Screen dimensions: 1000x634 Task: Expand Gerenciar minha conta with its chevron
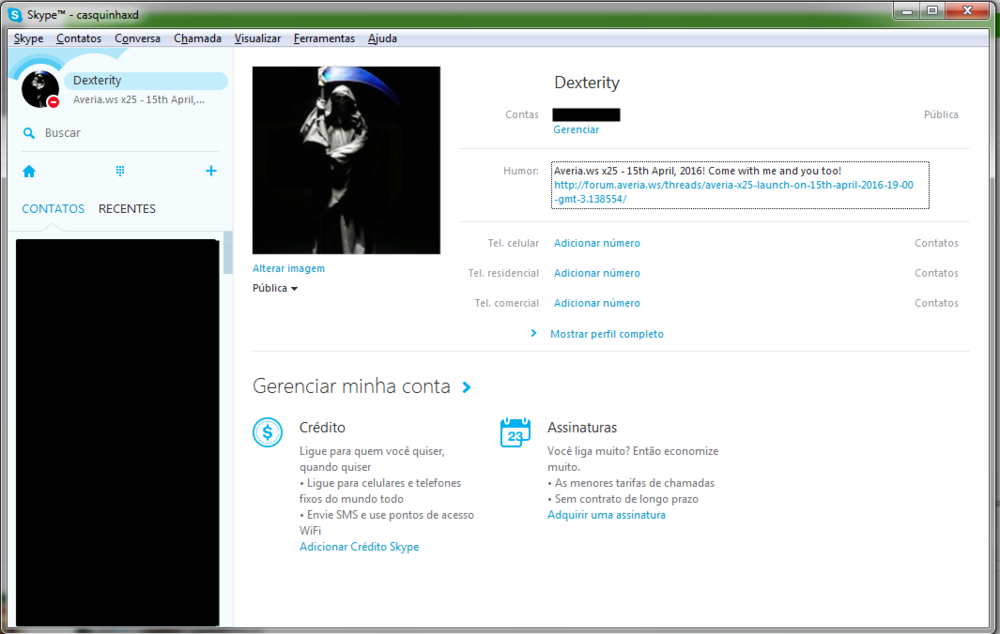[x=468, y=386]
